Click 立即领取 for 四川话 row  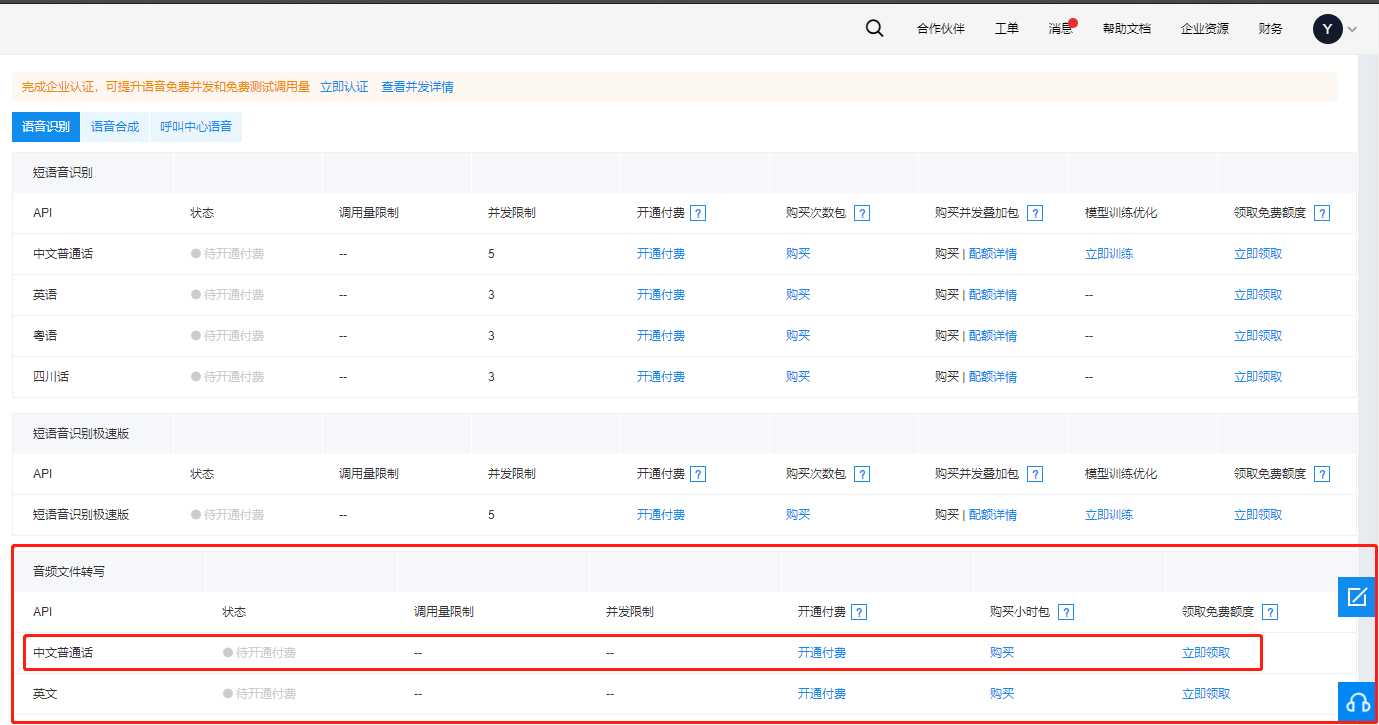pos(1258,377)
